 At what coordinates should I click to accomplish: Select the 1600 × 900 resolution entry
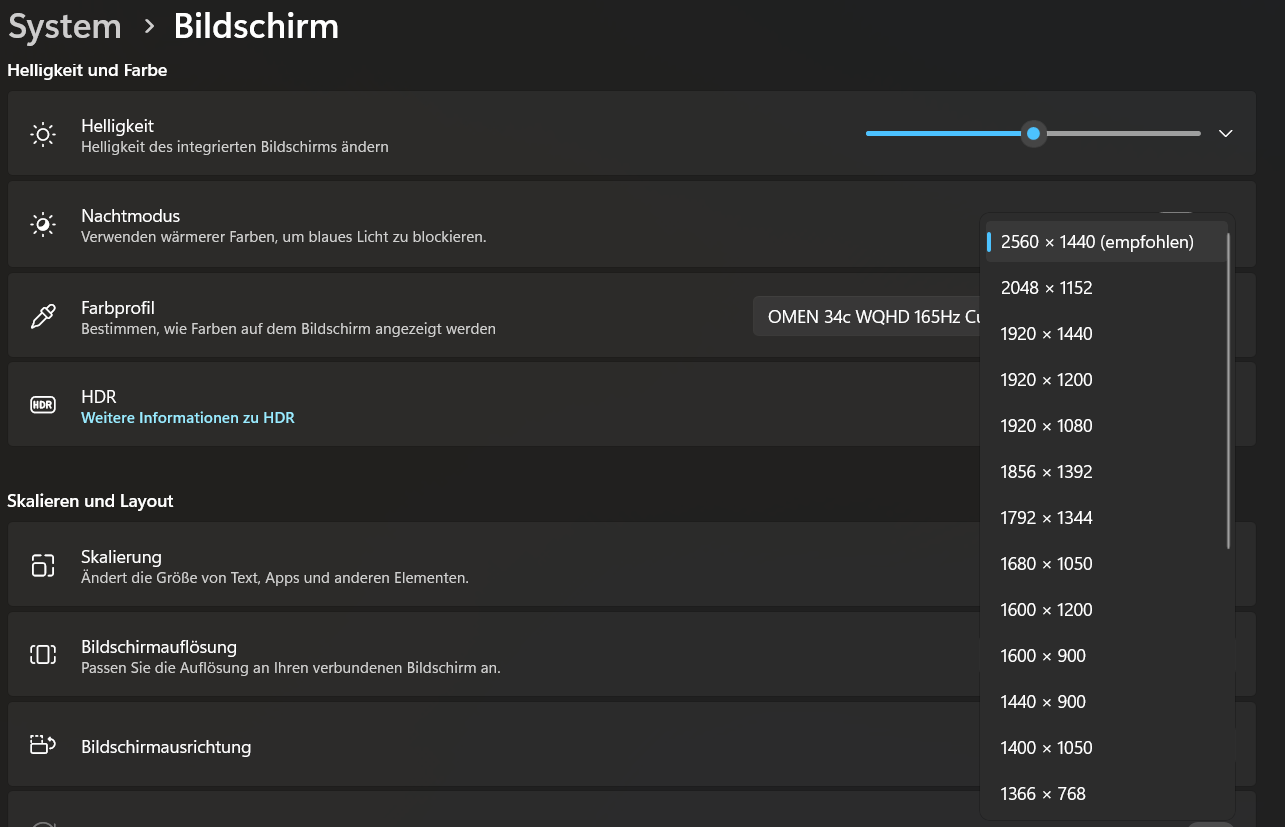[1043, 656]
